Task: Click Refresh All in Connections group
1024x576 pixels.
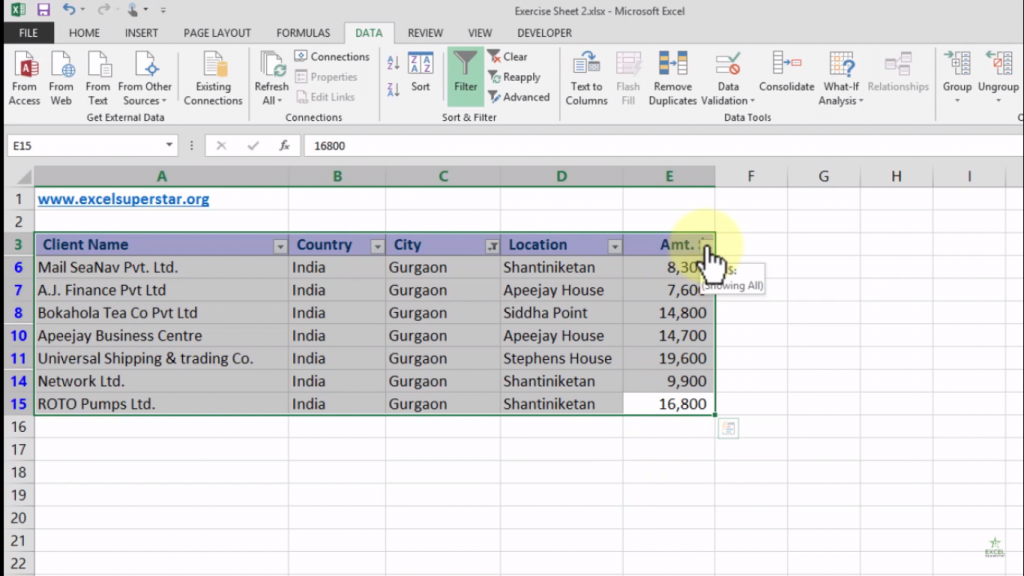Action: click(x=270, y=76)
